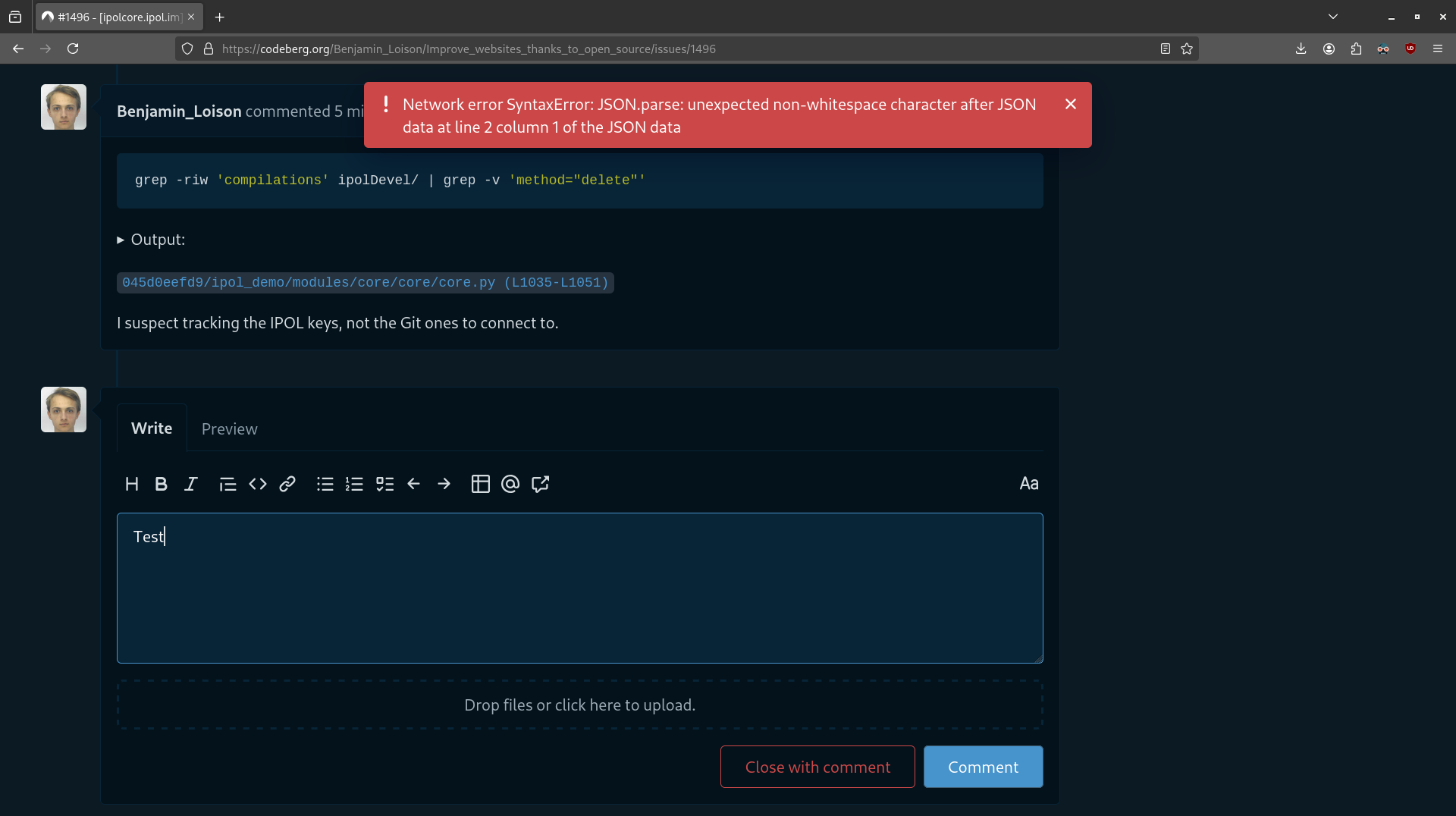The height and width of the screenshot is (816, 1456).
Task: Click the file upload drop area
Action: (x=579, y=705)
